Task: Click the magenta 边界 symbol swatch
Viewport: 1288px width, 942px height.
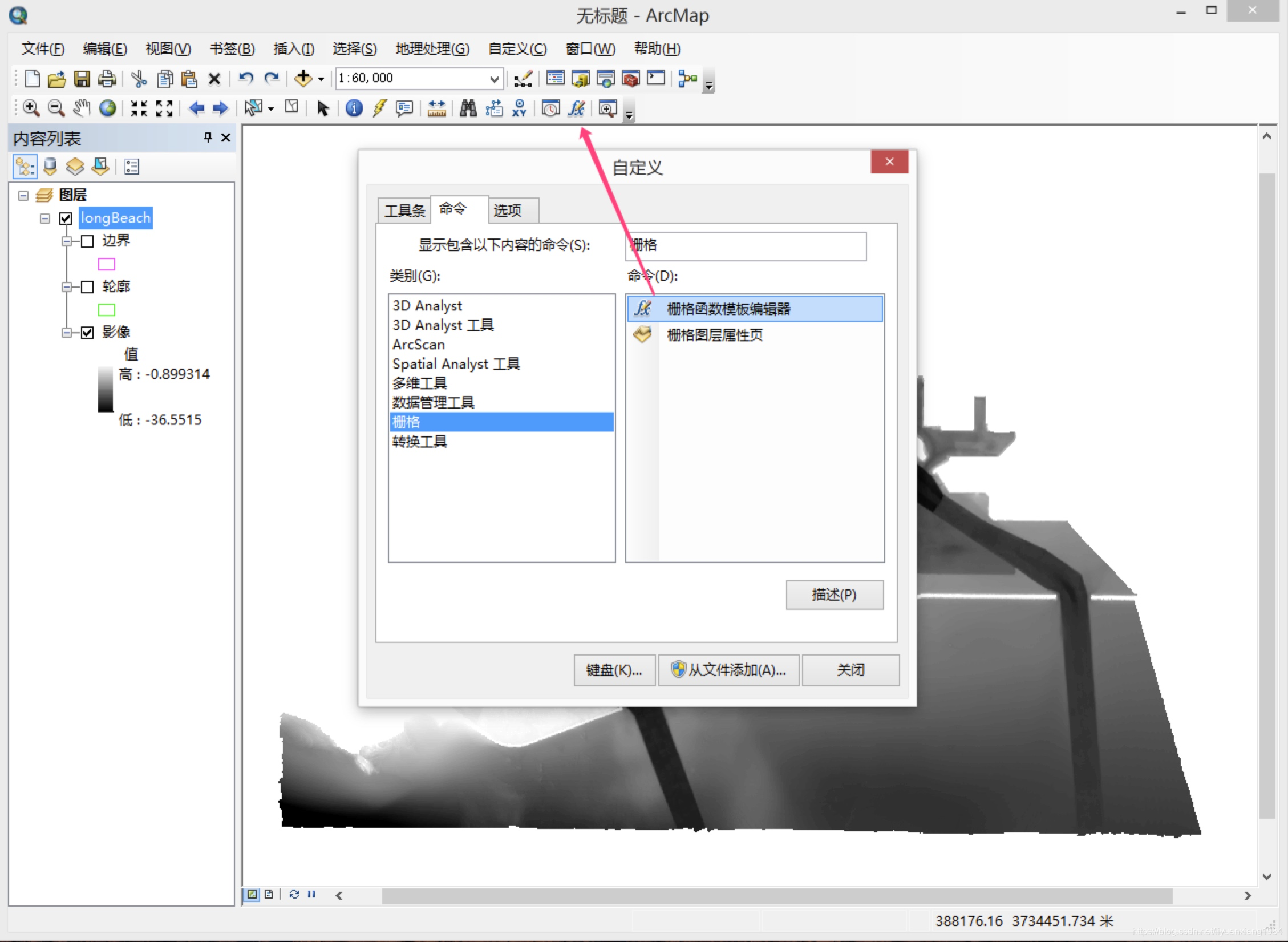Action: click(107, 264)
